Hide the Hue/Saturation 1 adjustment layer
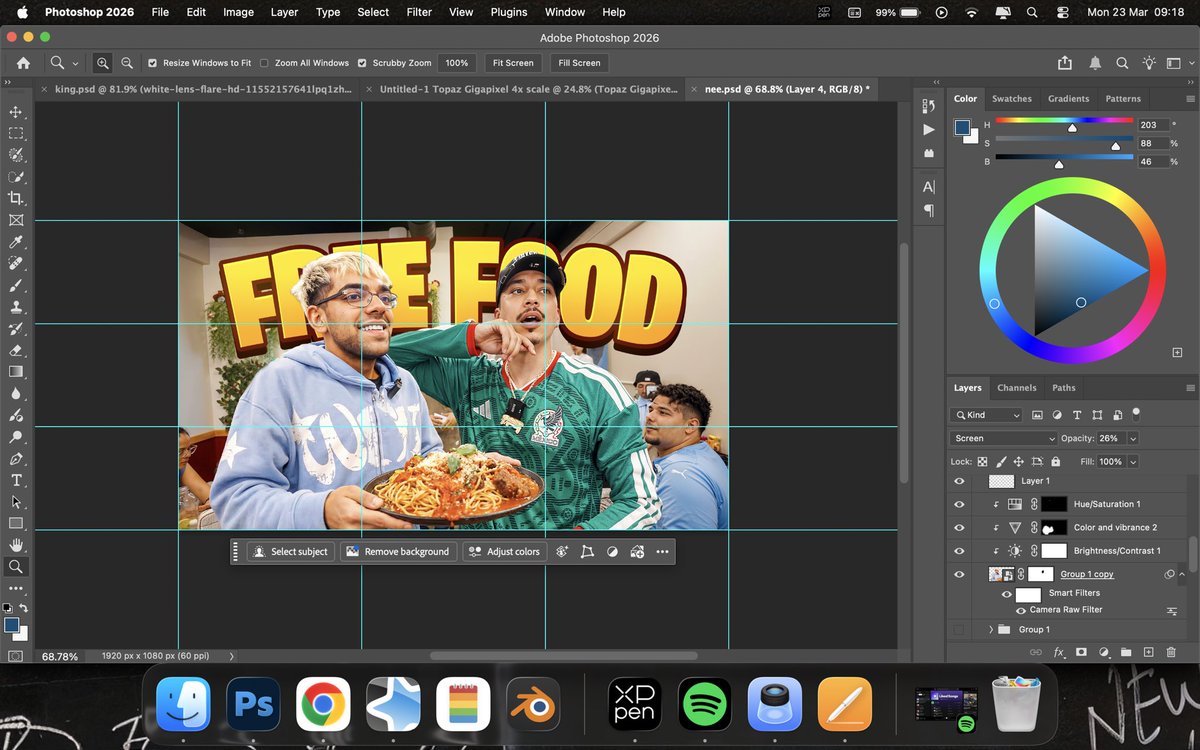 (x=959, y=503)
